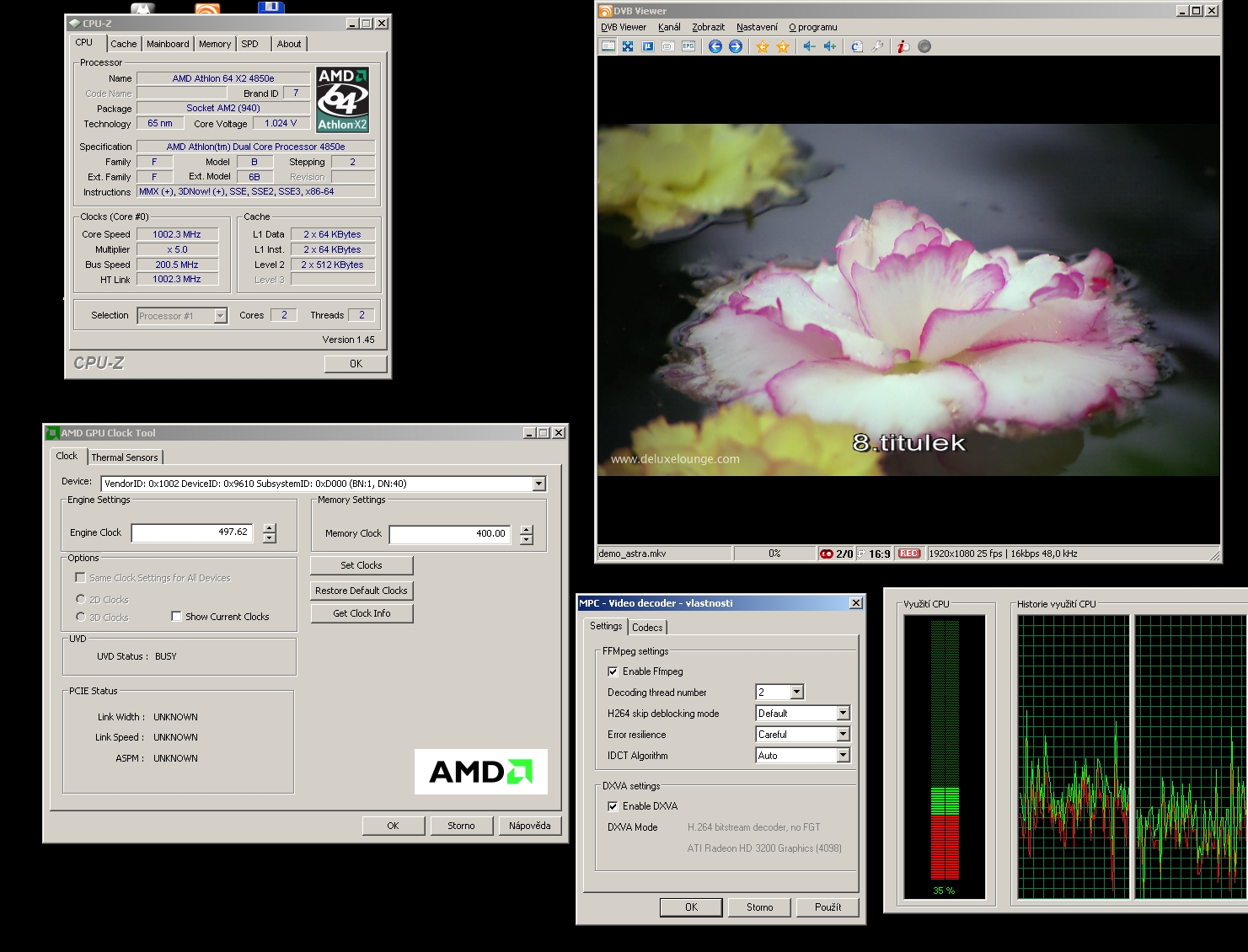
Task: Go to next channel with blue right arrow
Action: [x=736, y=46]
